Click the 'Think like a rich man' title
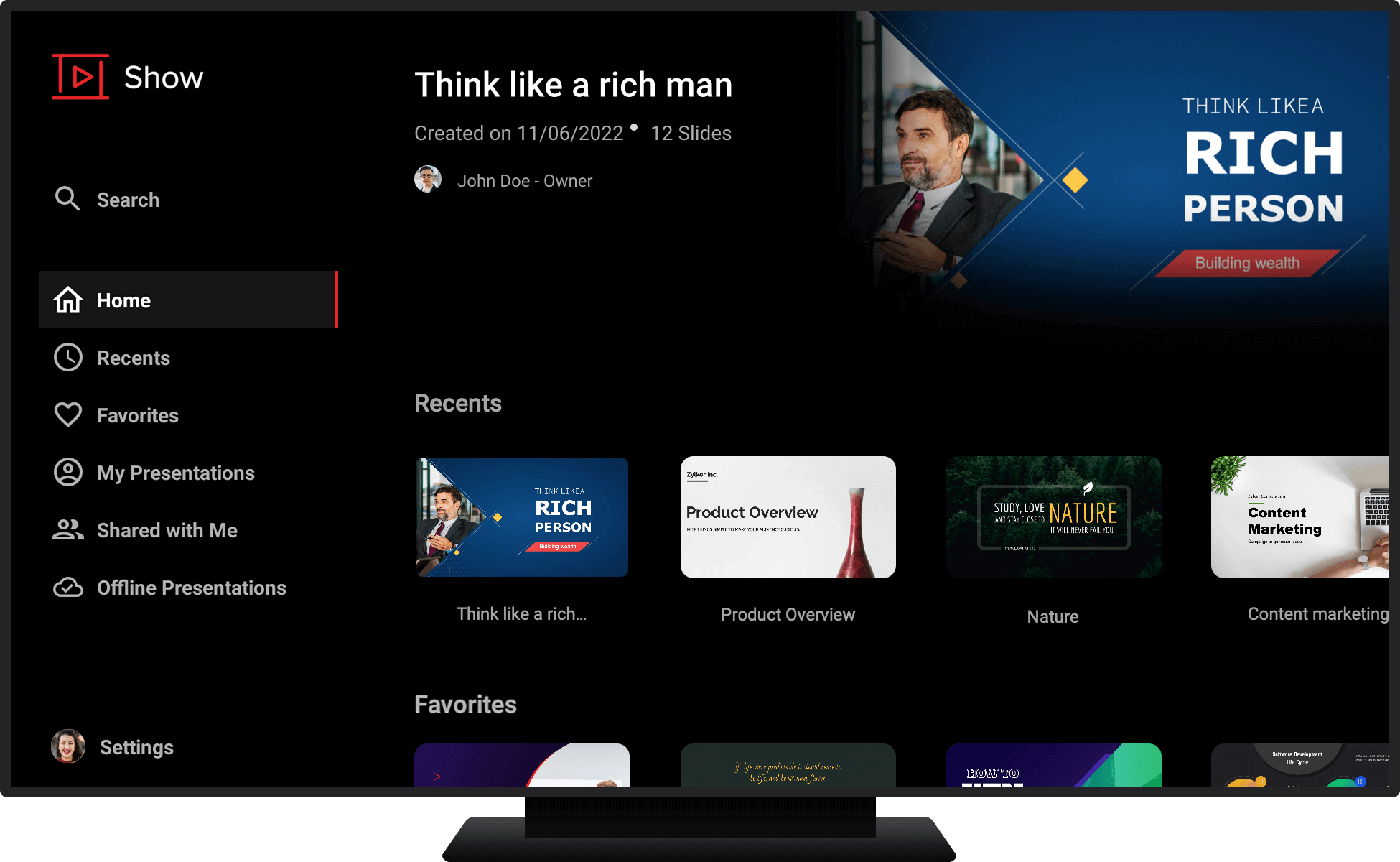The height and width of the screenshot is (862, 1400). click(574, 85)
